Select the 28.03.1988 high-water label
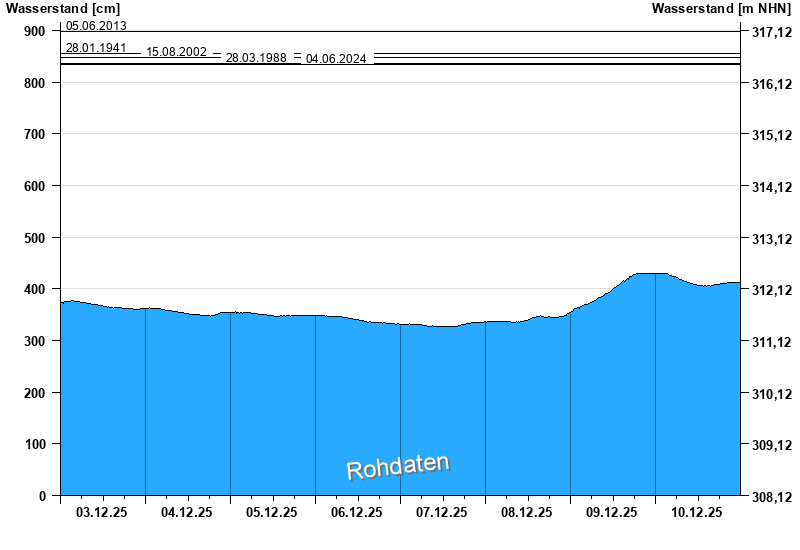This screenshot has width=800, height=550. click(256, 58)
